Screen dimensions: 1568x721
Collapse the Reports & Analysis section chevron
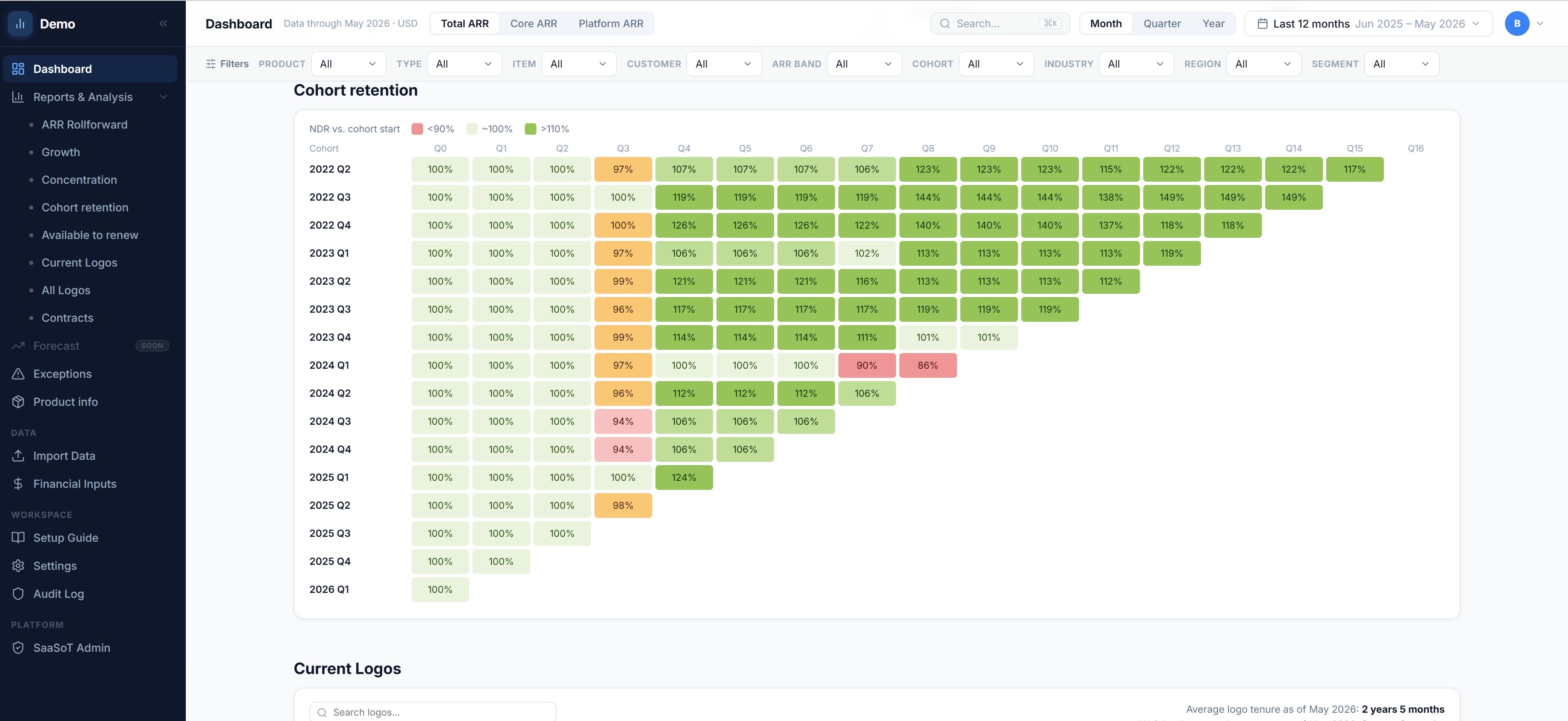163,97
